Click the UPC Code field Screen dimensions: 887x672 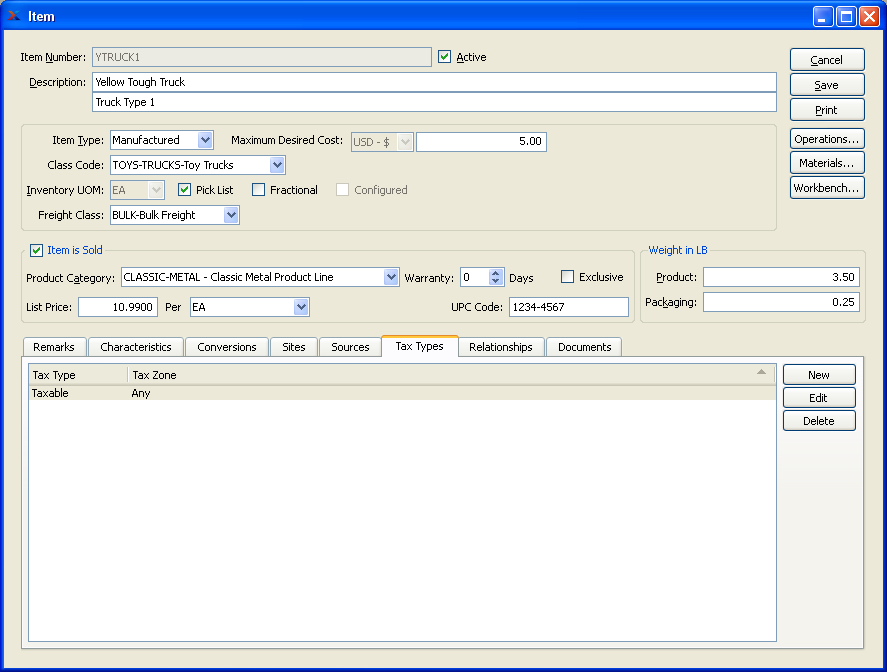click(x=569, y=307)
